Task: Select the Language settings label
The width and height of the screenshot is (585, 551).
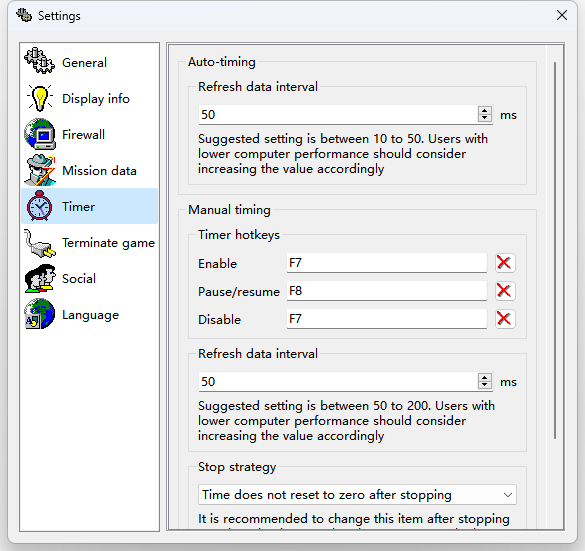Action: point(90,315)
